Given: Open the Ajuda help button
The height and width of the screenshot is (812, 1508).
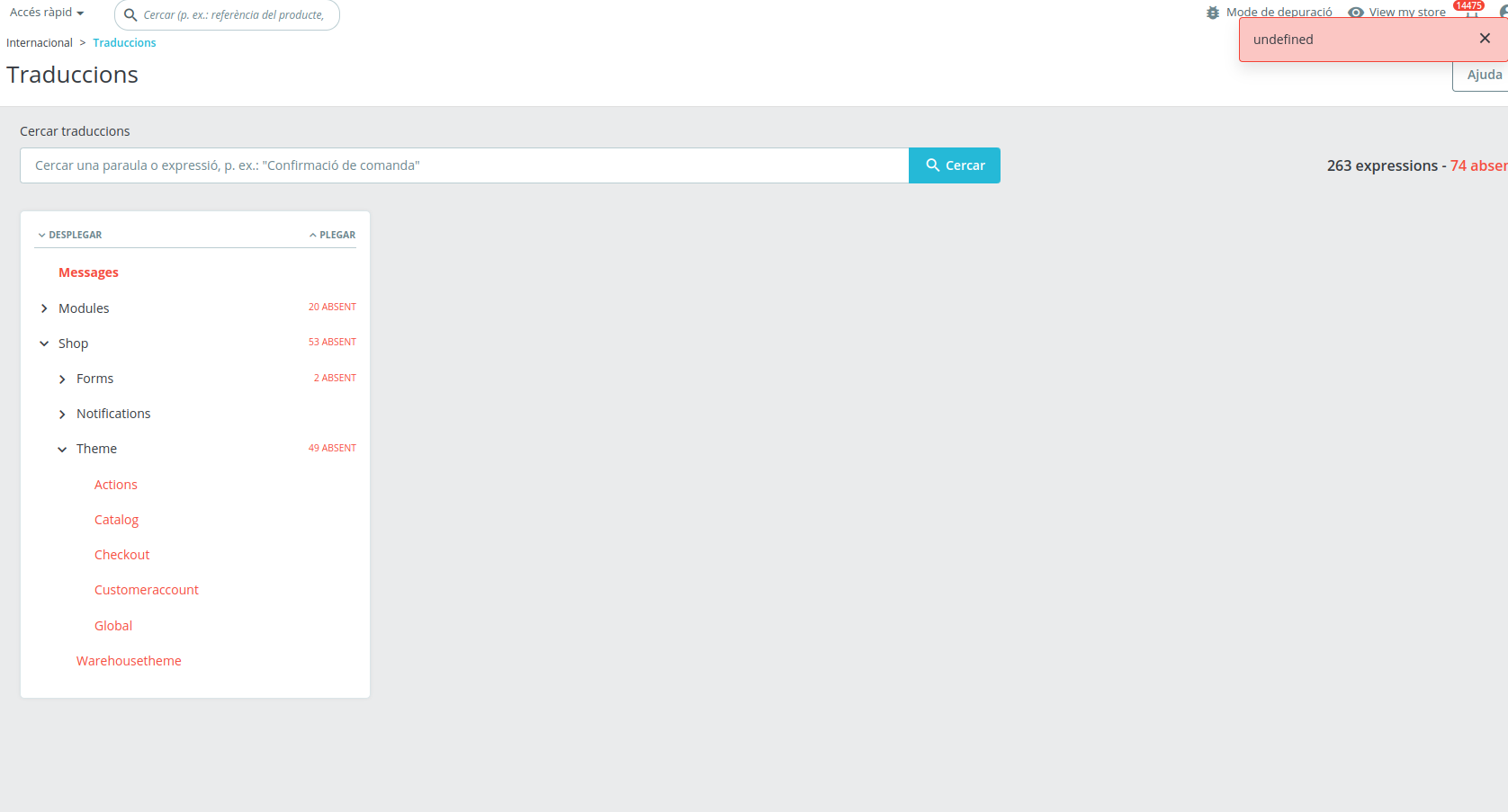Looking at the screenshot, I should click(1481, 76).
